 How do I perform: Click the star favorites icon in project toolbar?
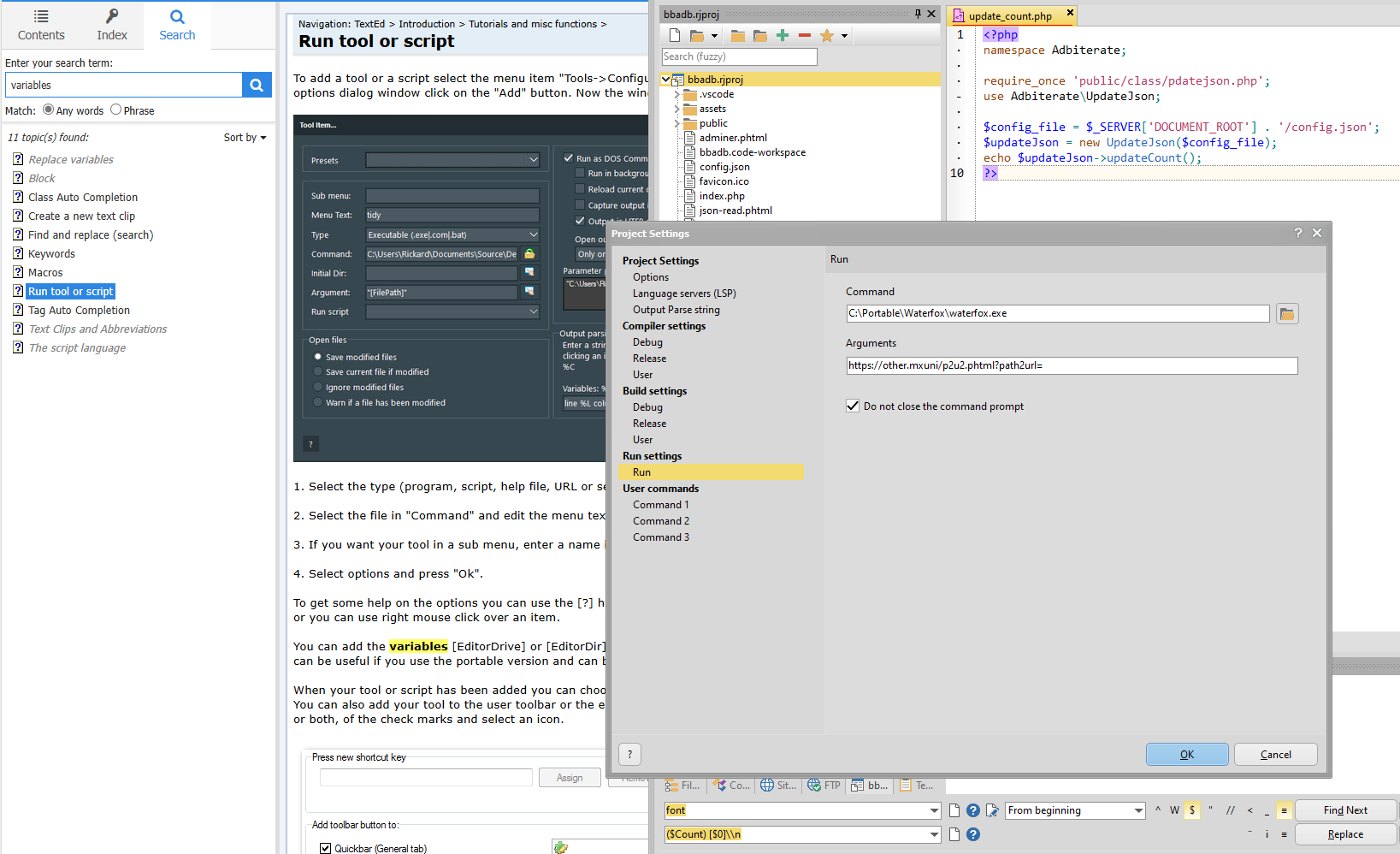coord(827,35)
